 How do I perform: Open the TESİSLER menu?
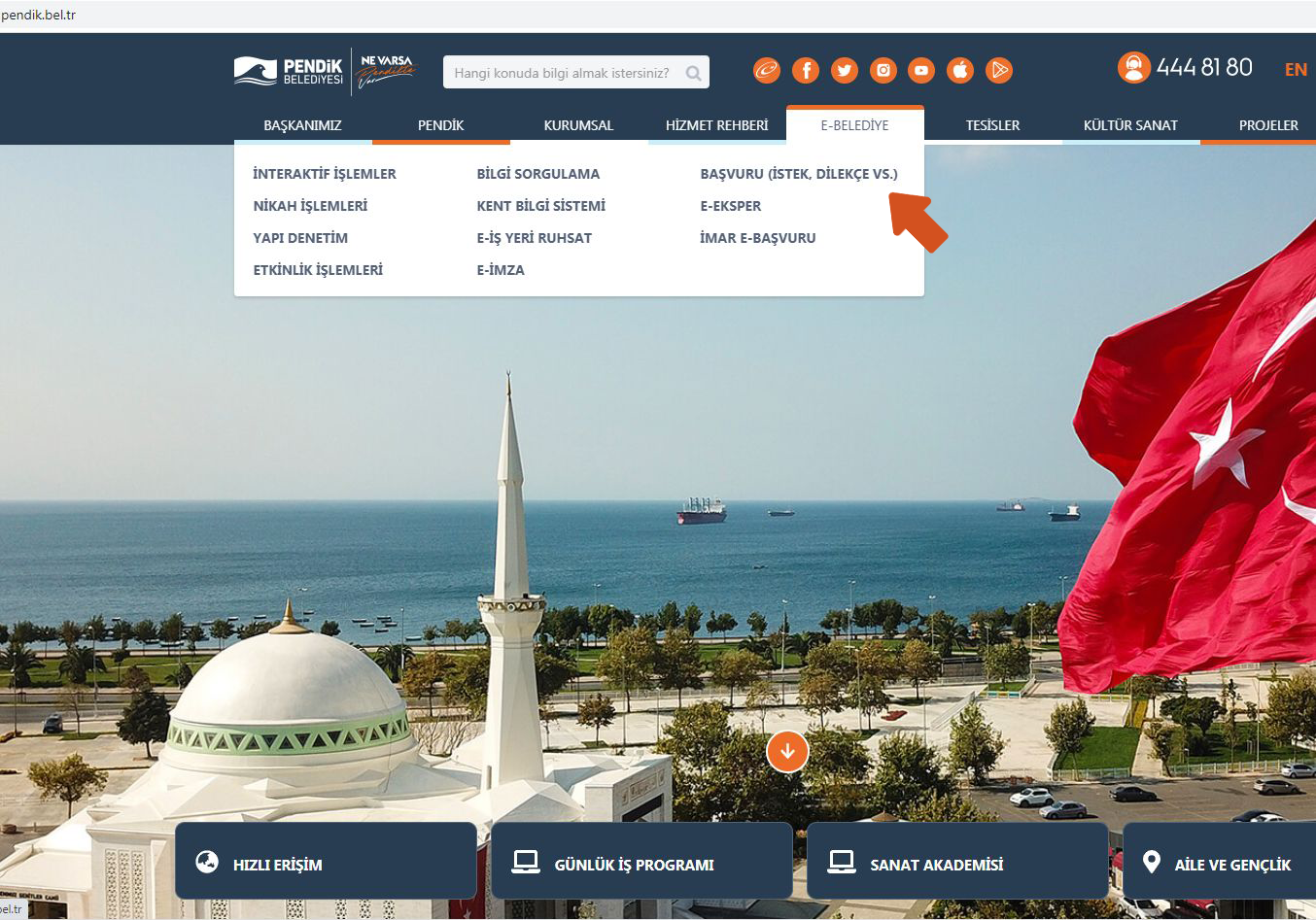pyautogui.click(x=991, y=124)
